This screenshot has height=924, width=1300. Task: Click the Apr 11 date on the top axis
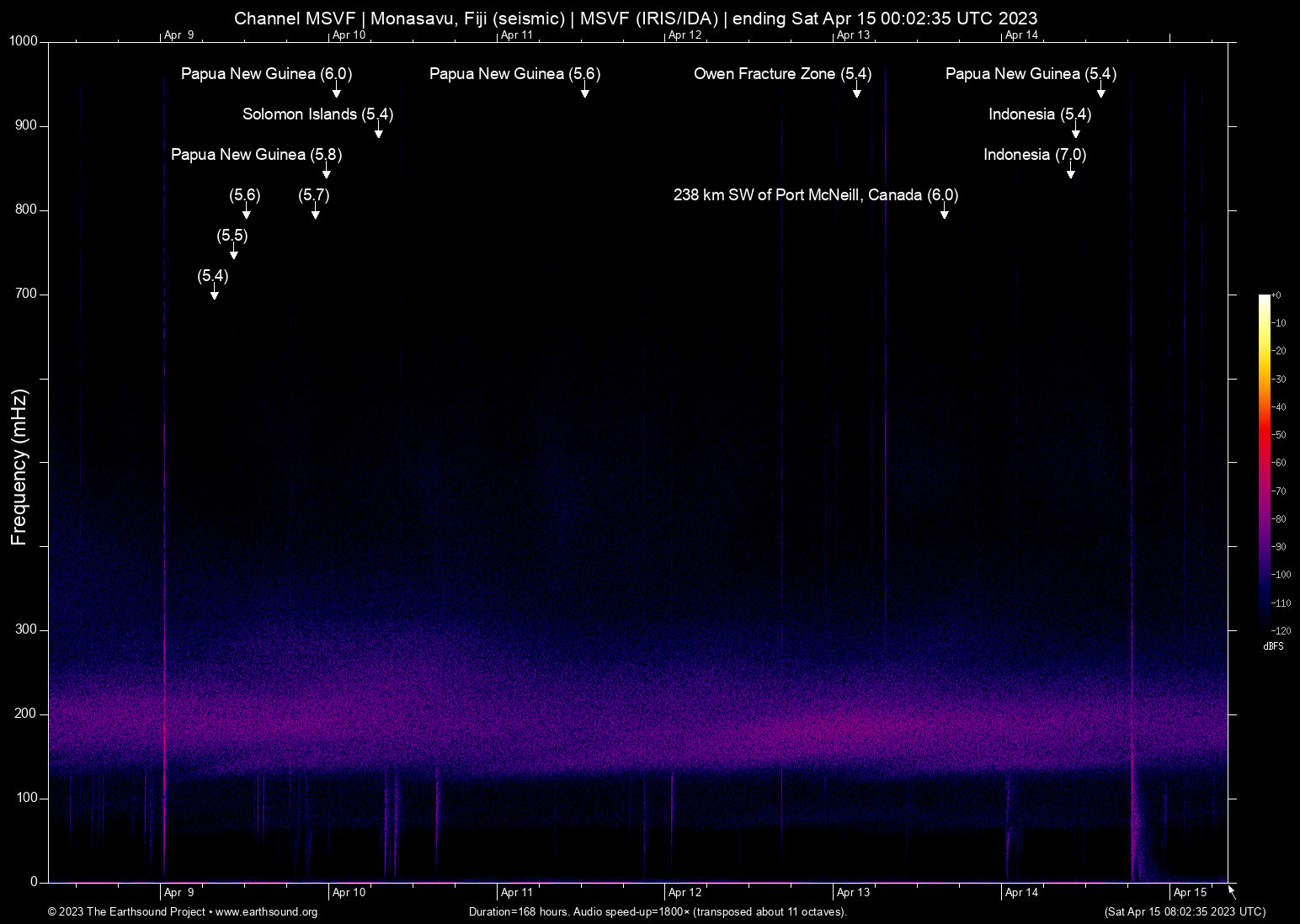point(516,35)
